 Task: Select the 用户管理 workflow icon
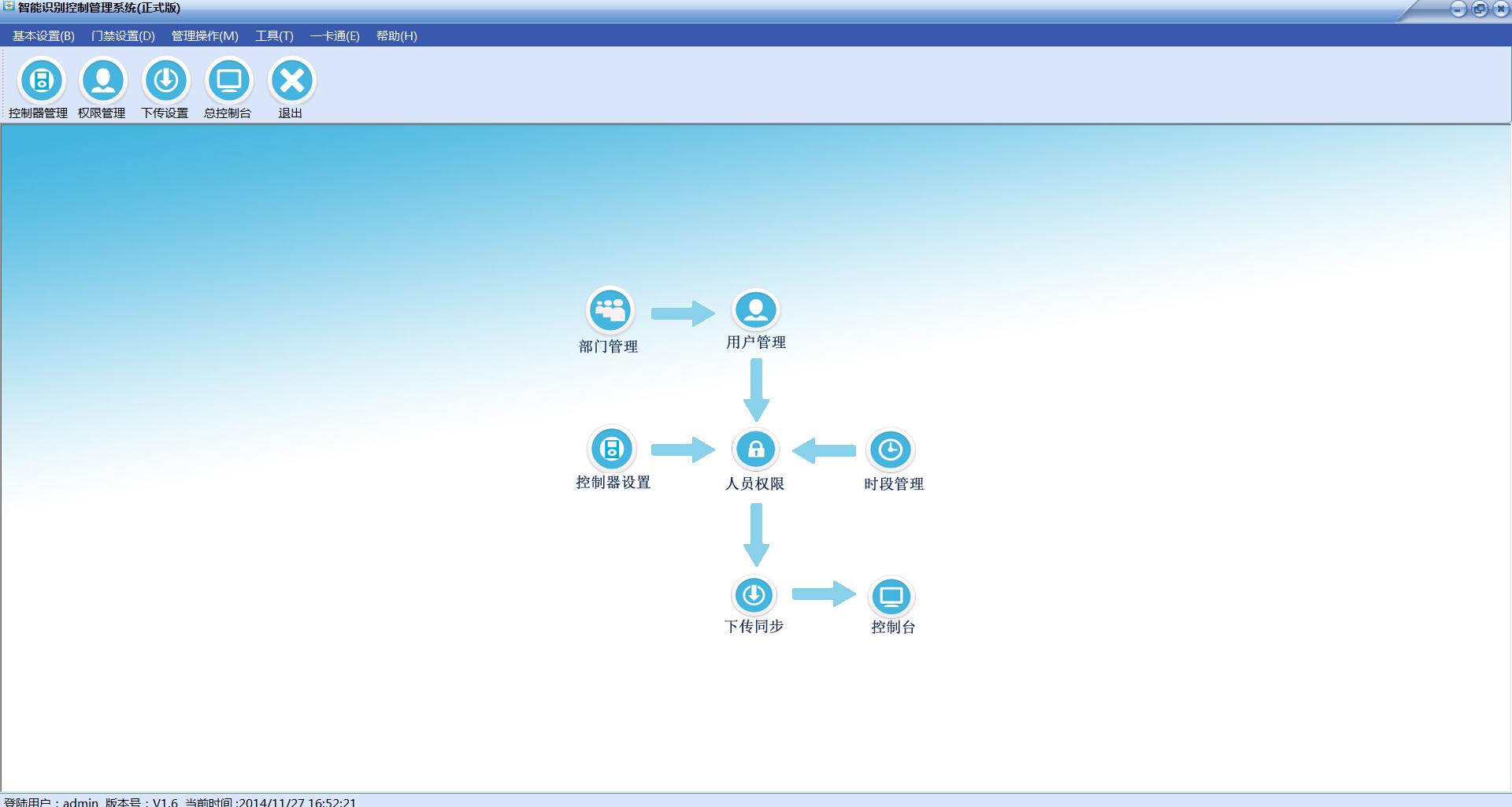pyautogui.click(x=755, y=309)
